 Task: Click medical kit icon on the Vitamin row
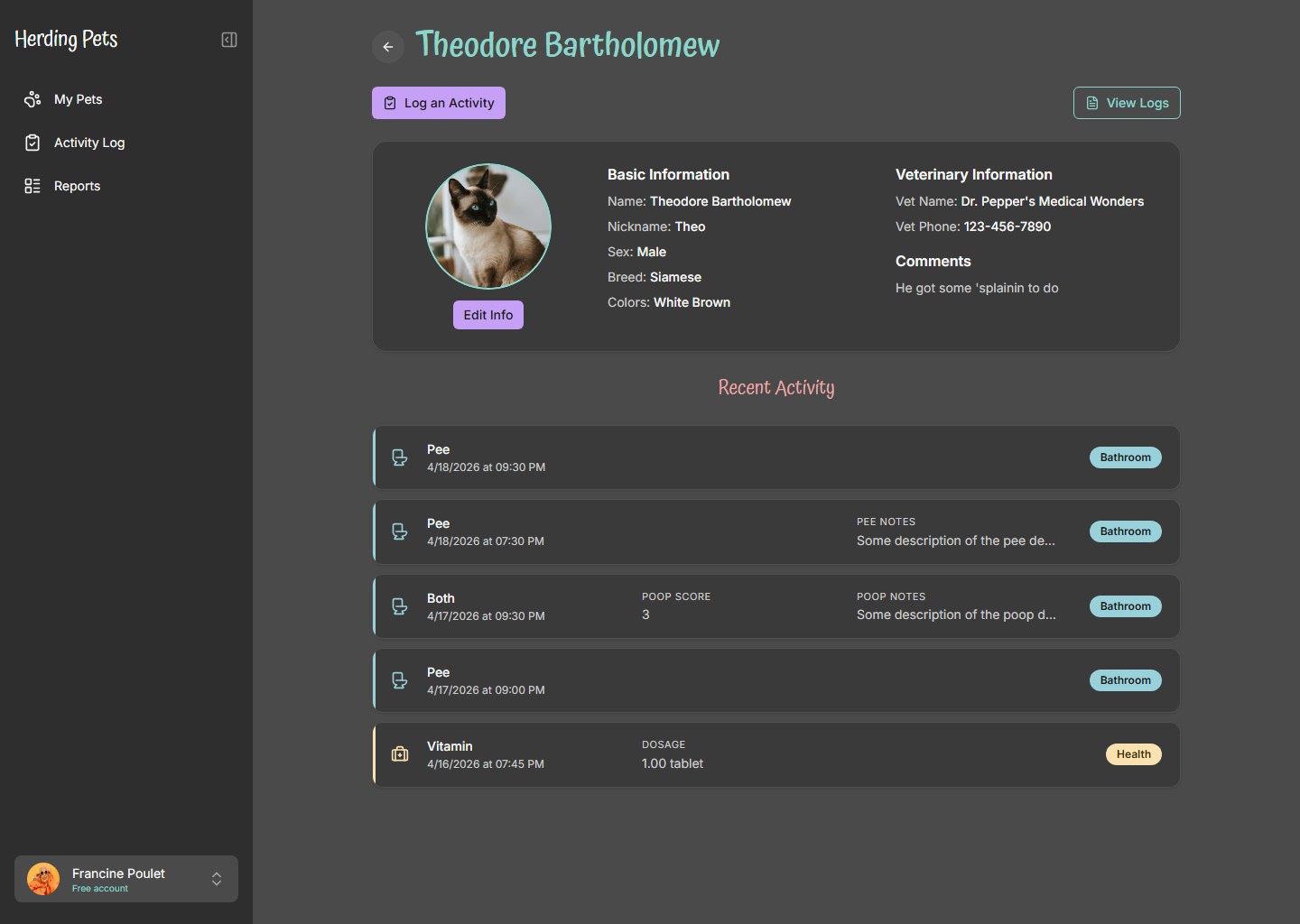(x=400, y=754)
